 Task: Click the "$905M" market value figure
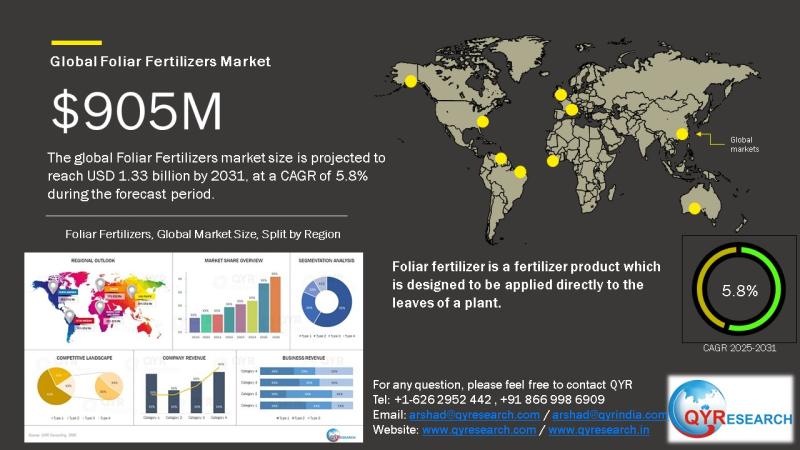coord(137,111)
